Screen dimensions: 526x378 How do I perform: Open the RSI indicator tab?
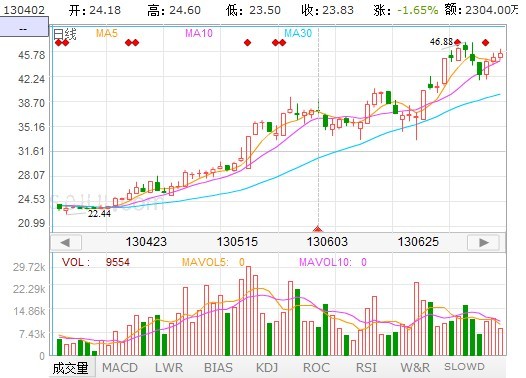pyautogui.click(x=366, y=368)
